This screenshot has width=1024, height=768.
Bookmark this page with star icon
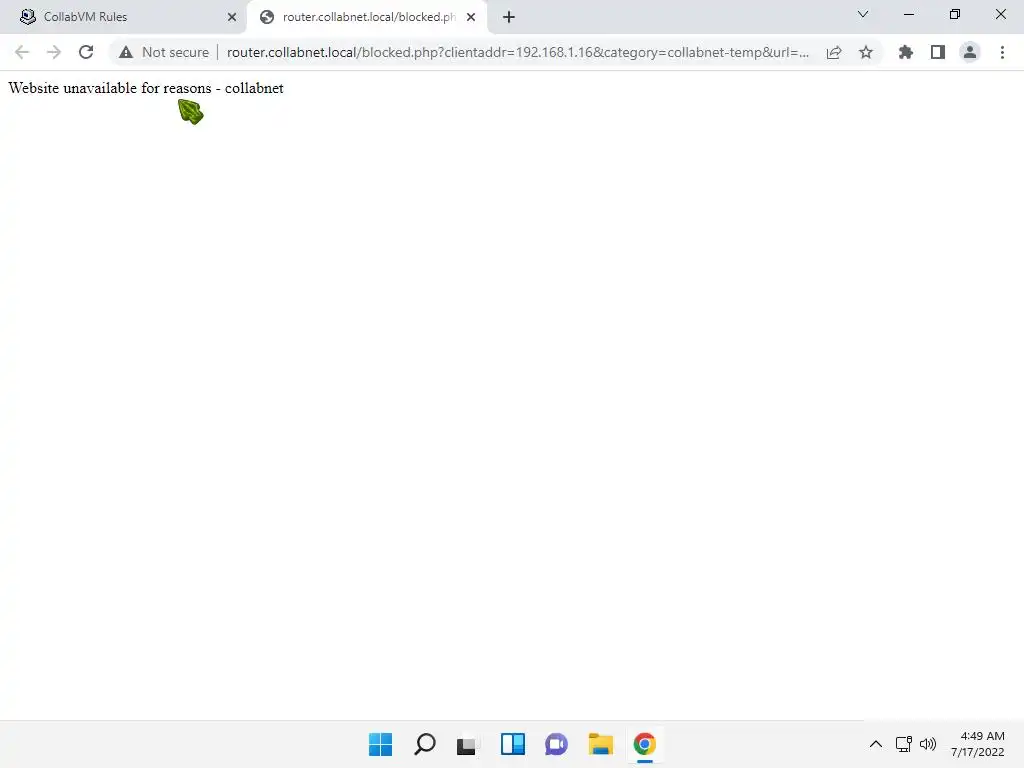pos(865,52)
